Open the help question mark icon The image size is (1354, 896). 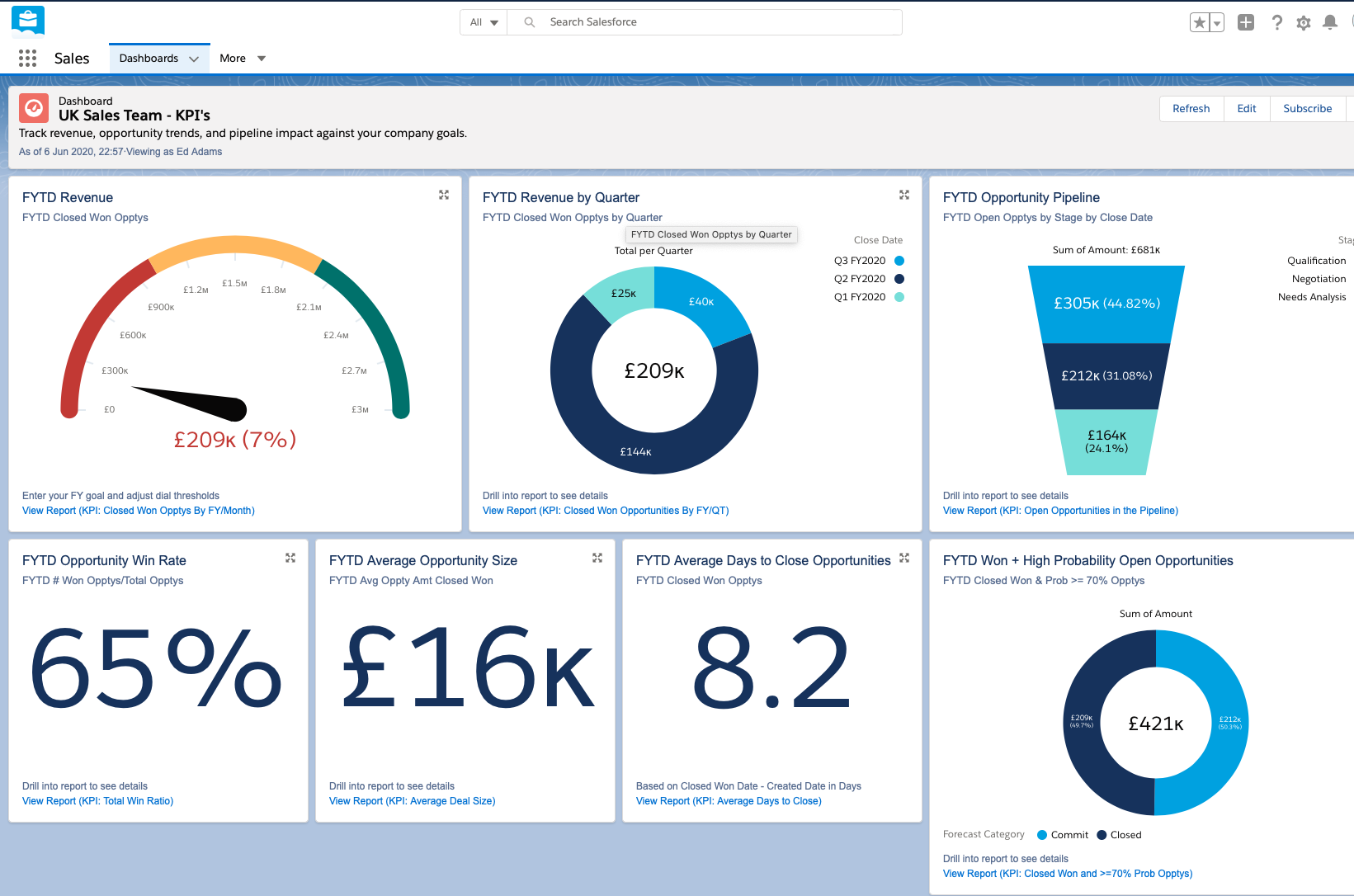(x=1276, y=22)
